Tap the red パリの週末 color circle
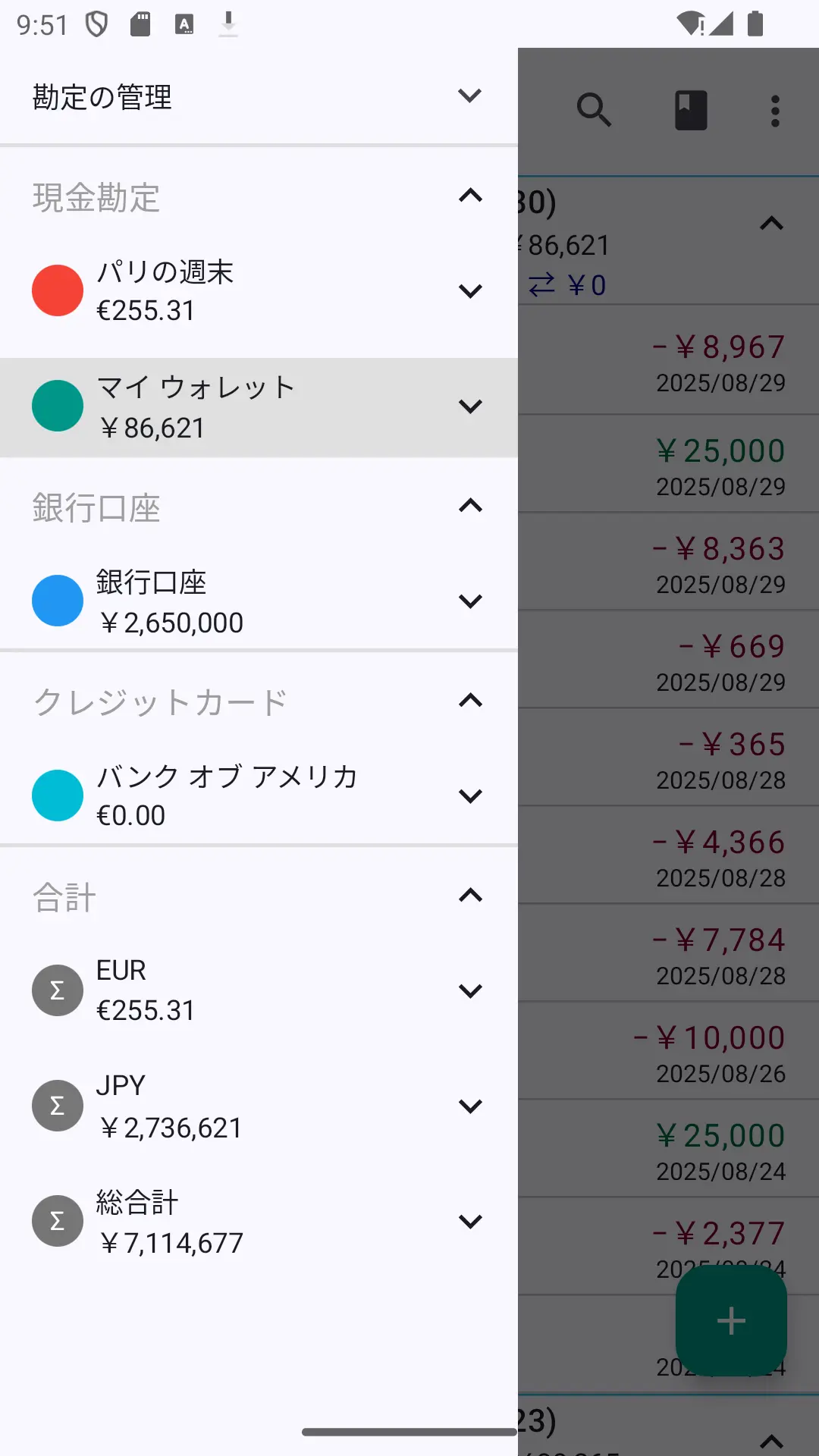 pos(58,290)
